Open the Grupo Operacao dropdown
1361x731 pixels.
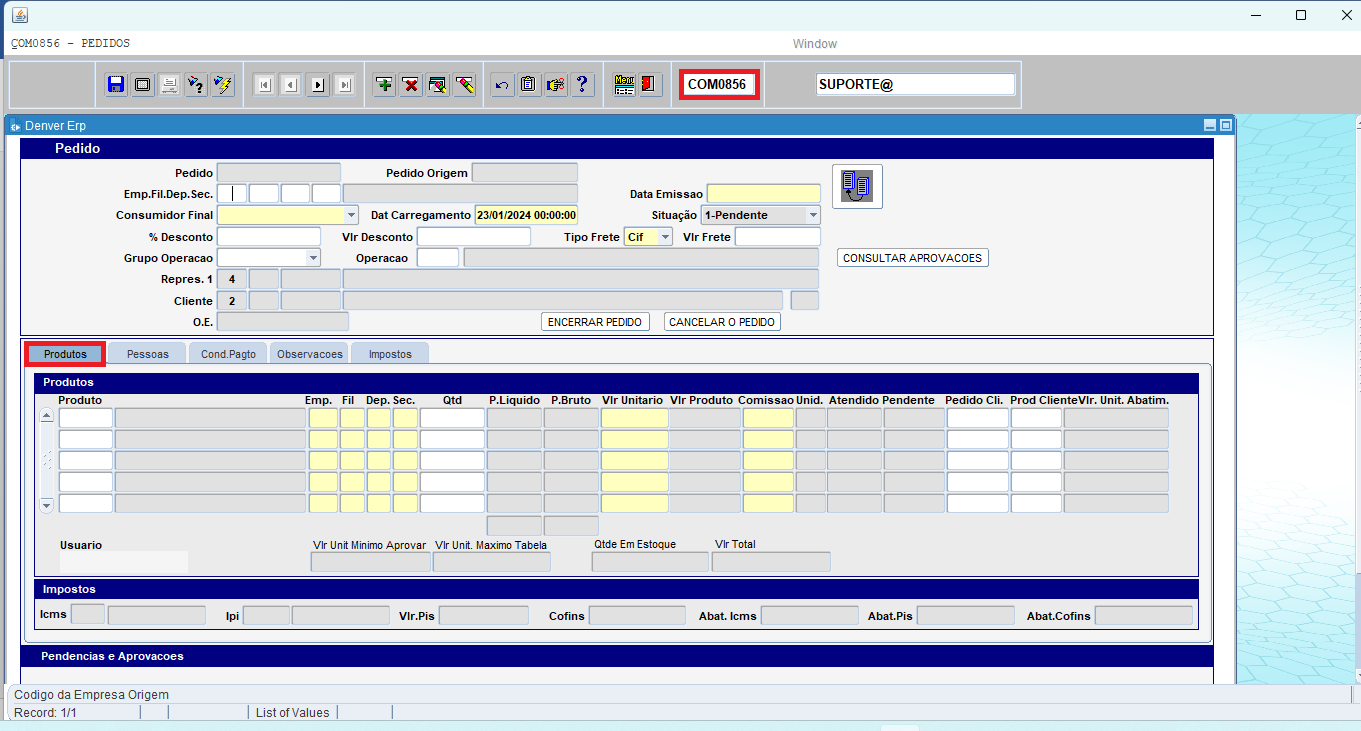[313, 258]
